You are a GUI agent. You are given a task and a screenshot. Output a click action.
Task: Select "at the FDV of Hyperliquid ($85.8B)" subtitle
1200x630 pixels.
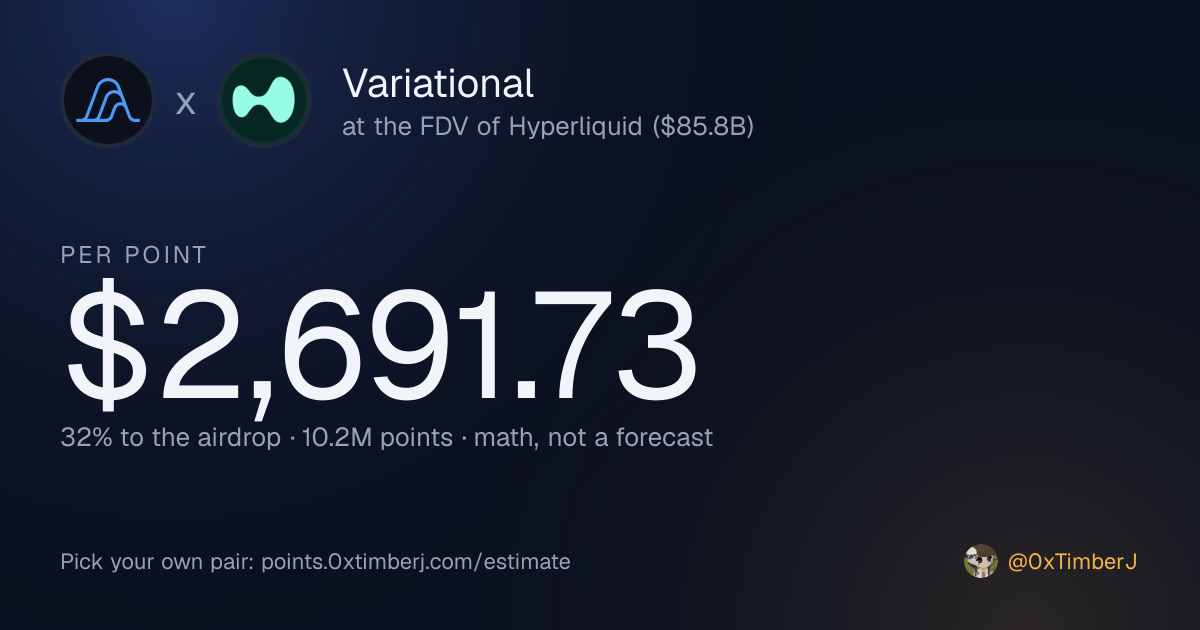[548, 128]
